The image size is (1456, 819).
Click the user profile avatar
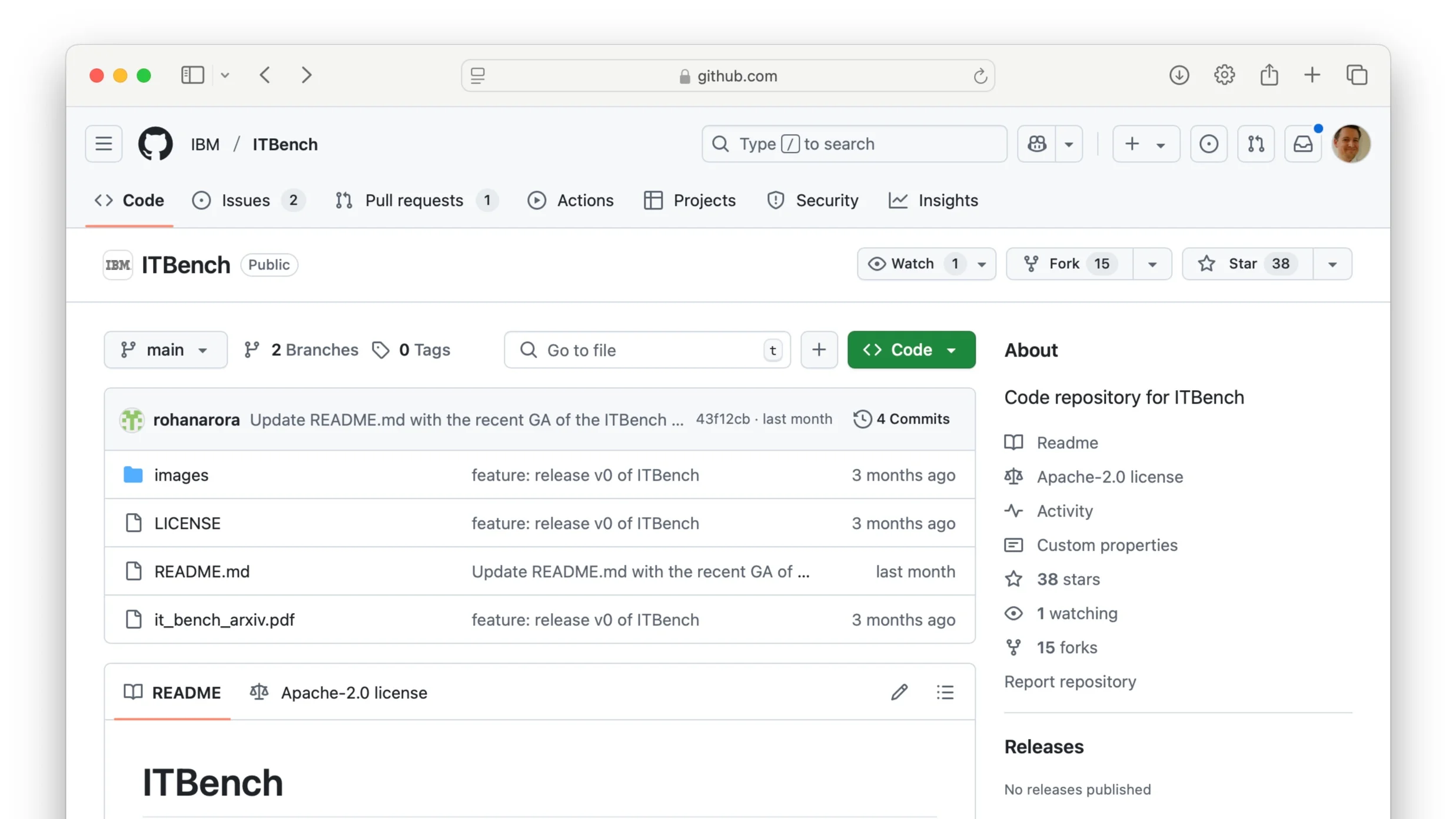1351,144
